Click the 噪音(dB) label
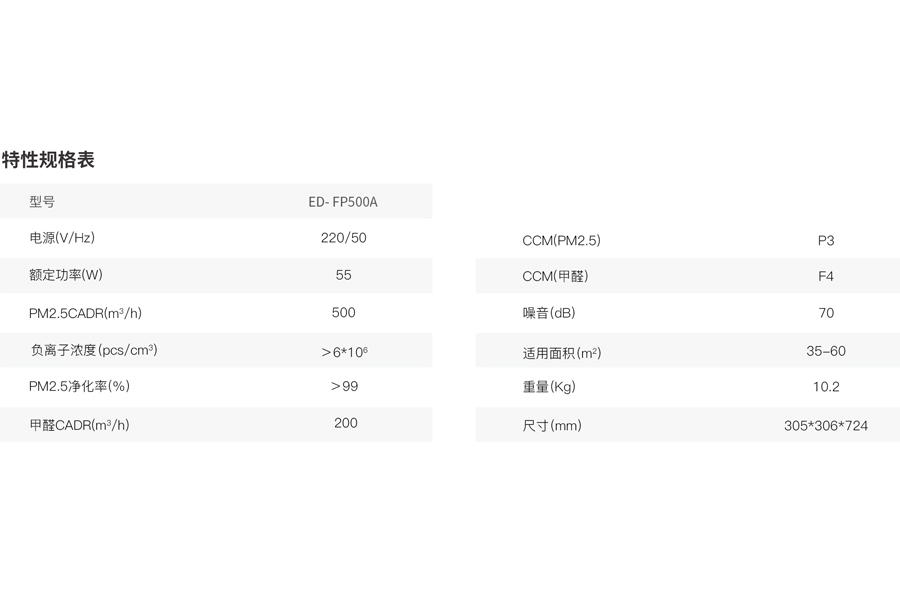The height and width of the screenshot is (589, 900). click(x=549, y=313)
